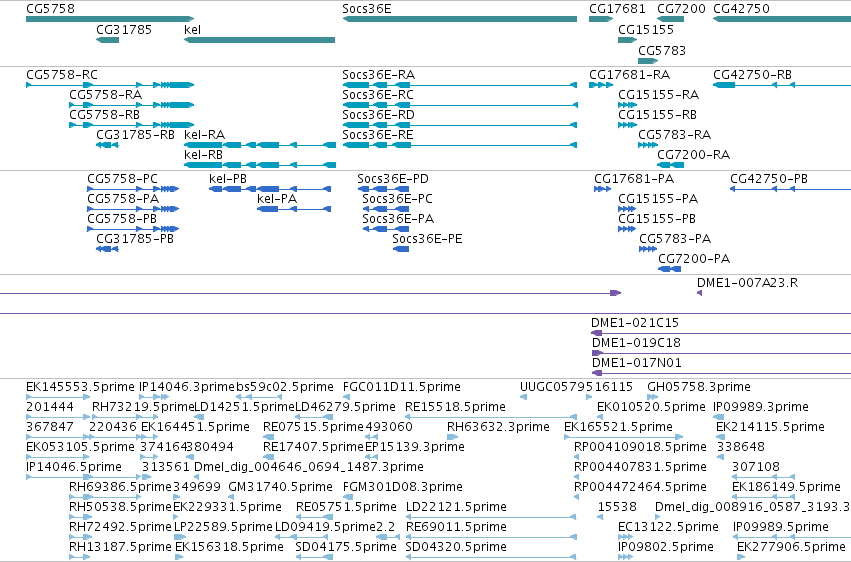Select transcript CG5758-RA
This screenshot has height=562, width=851.
click(131, 105)
